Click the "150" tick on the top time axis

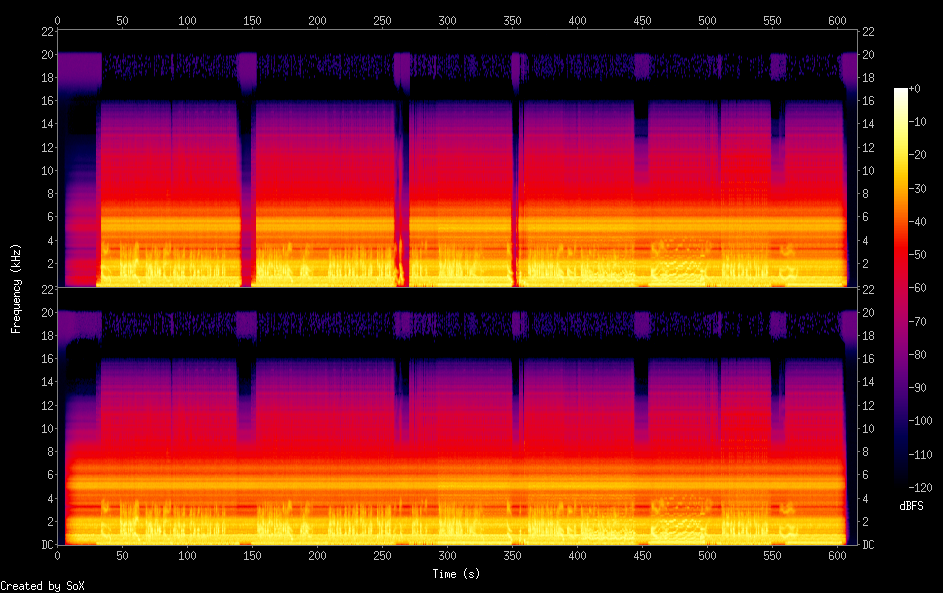252,20
